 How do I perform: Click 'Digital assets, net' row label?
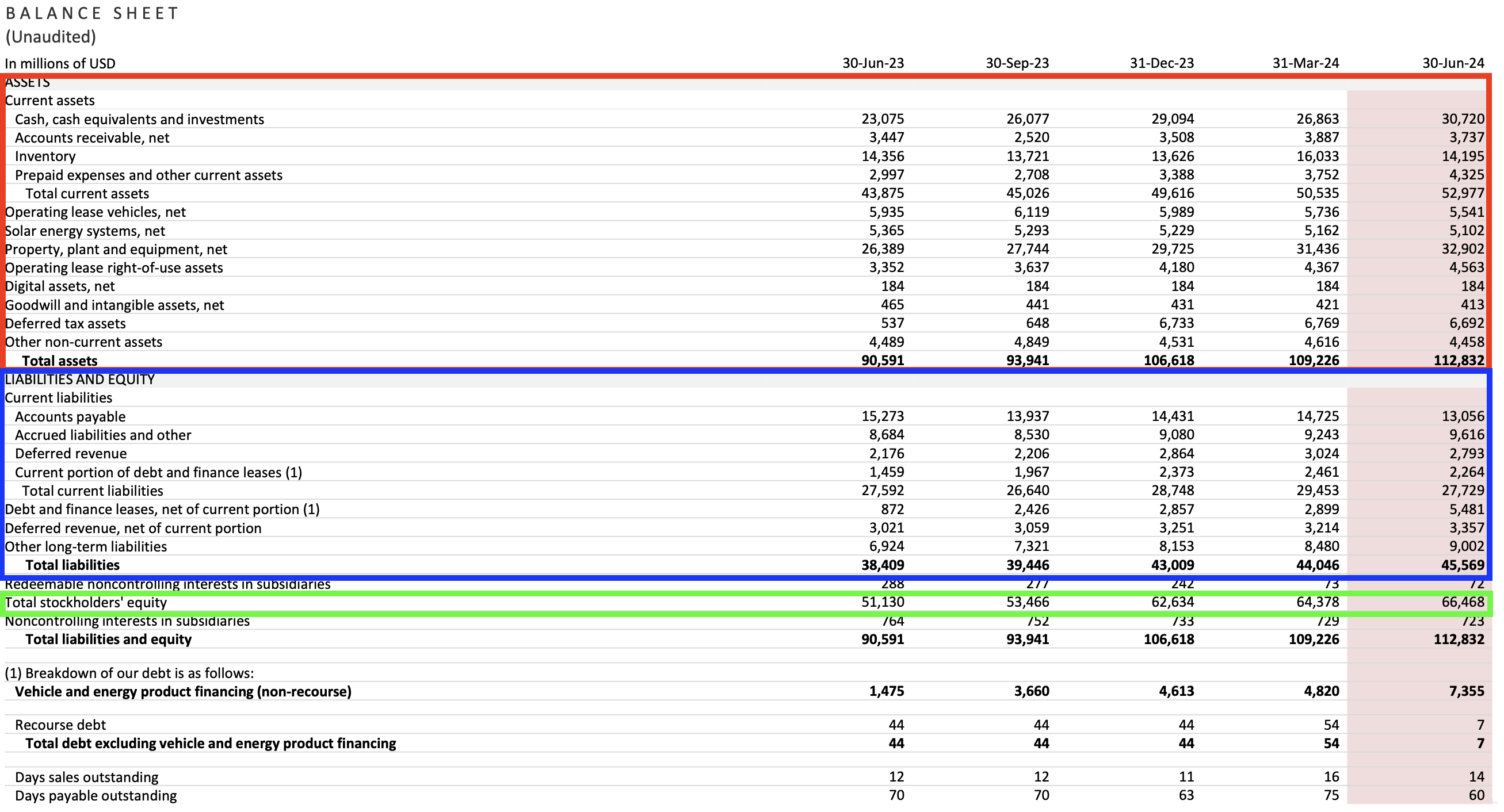60,286
